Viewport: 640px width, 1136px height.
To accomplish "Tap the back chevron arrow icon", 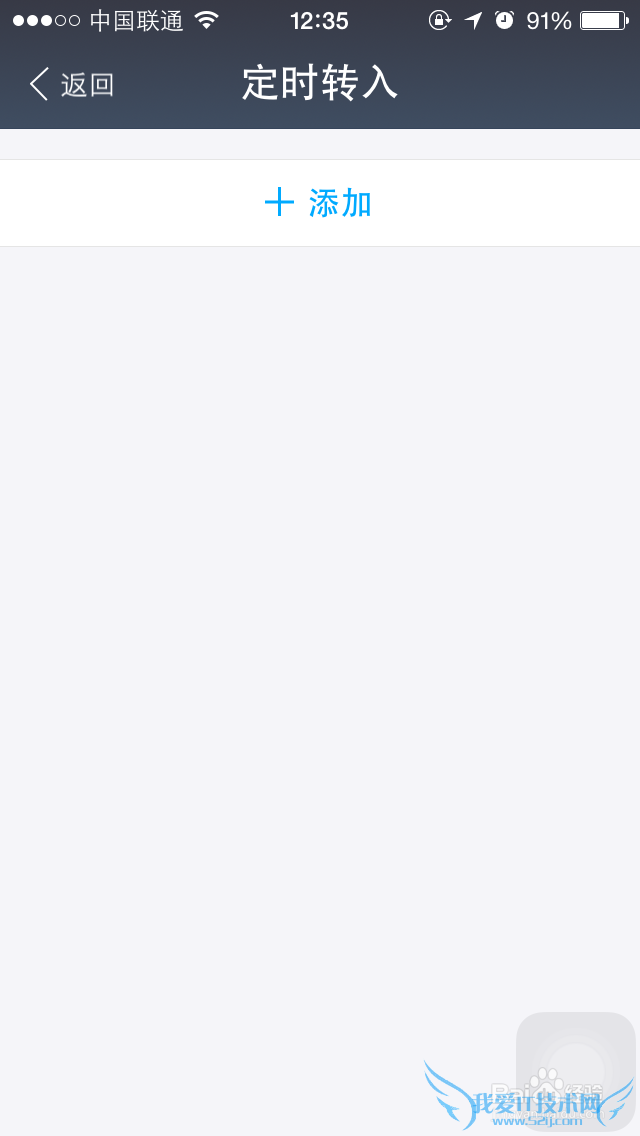I will pyautogui.click(x=39, y=85).
